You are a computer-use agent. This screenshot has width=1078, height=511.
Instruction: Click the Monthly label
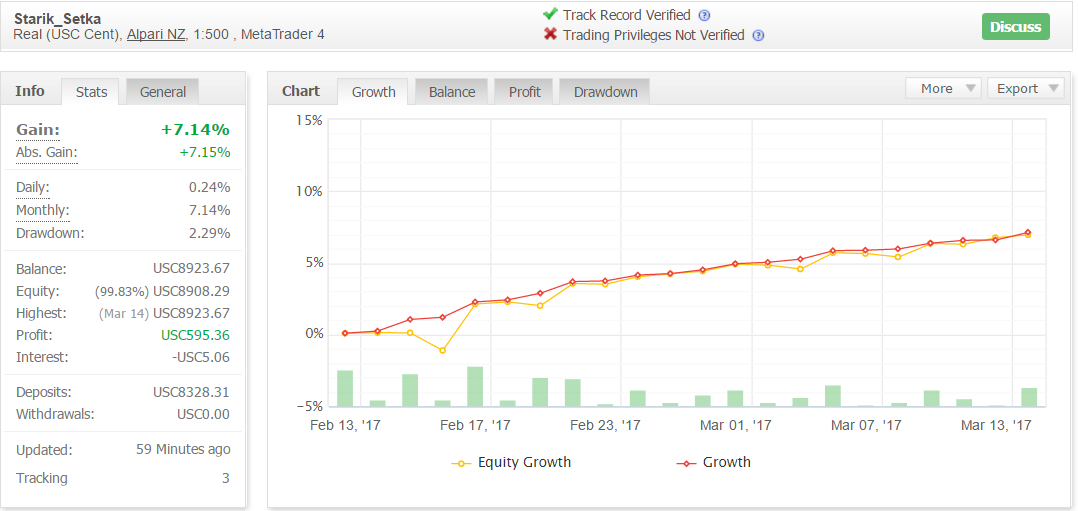click(43, 210)
